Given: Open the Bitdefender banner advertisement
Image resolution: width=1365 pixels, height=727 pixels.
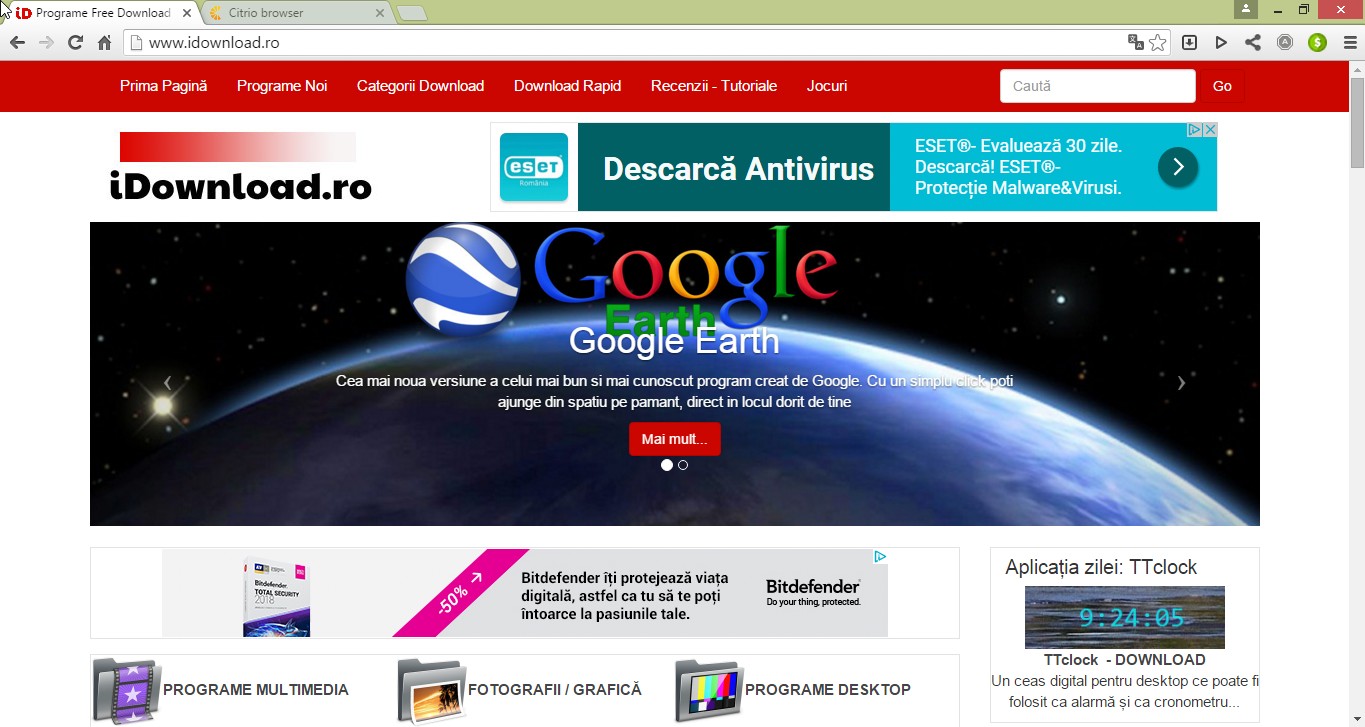Looking at the screenshot, I should pos(525,593).
